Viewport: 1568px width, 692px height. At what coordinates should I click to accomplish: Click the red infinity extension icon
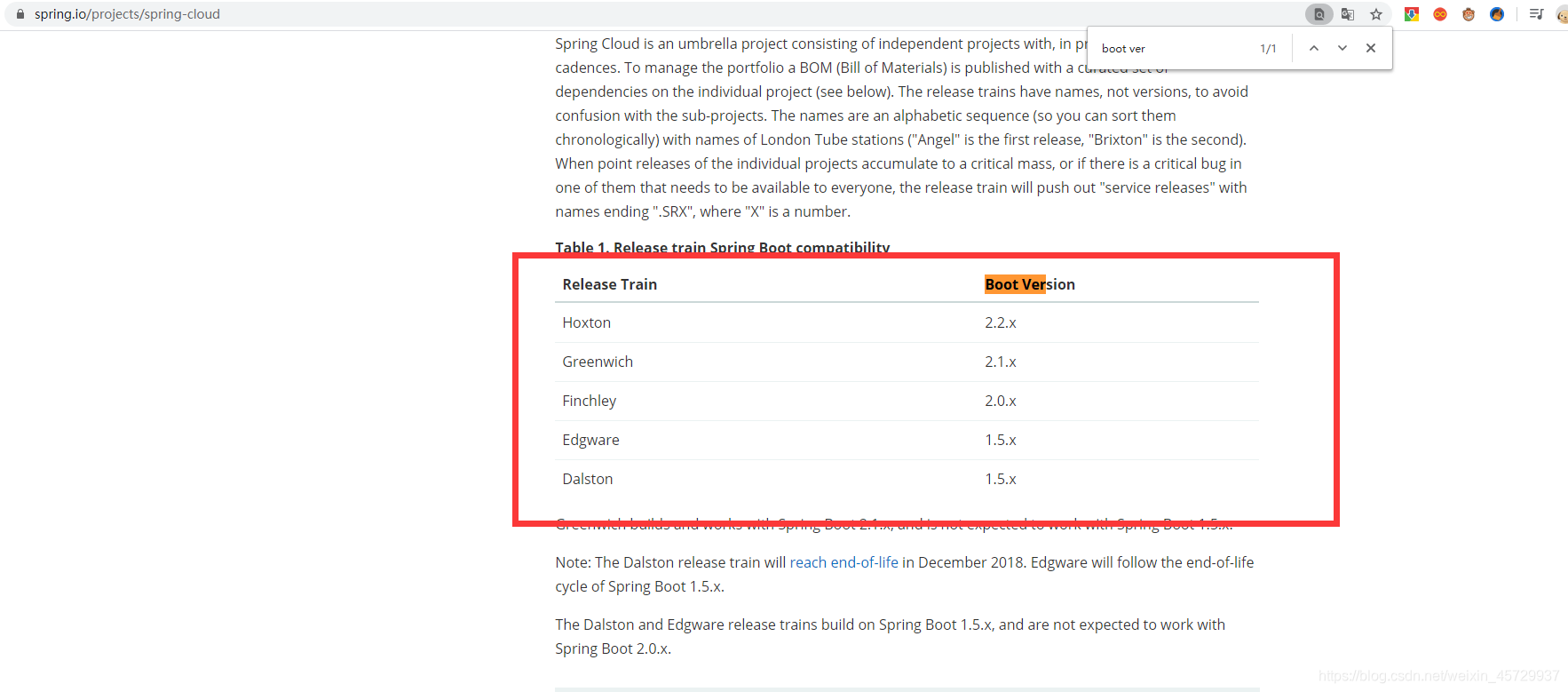(1440, 14)
